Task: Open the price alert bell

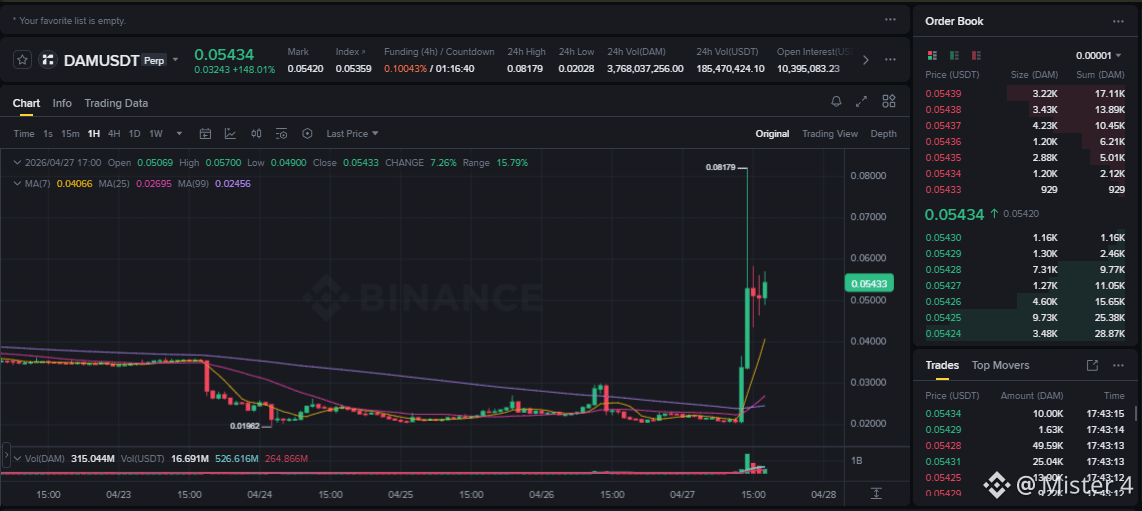Action: pos(836,101)
